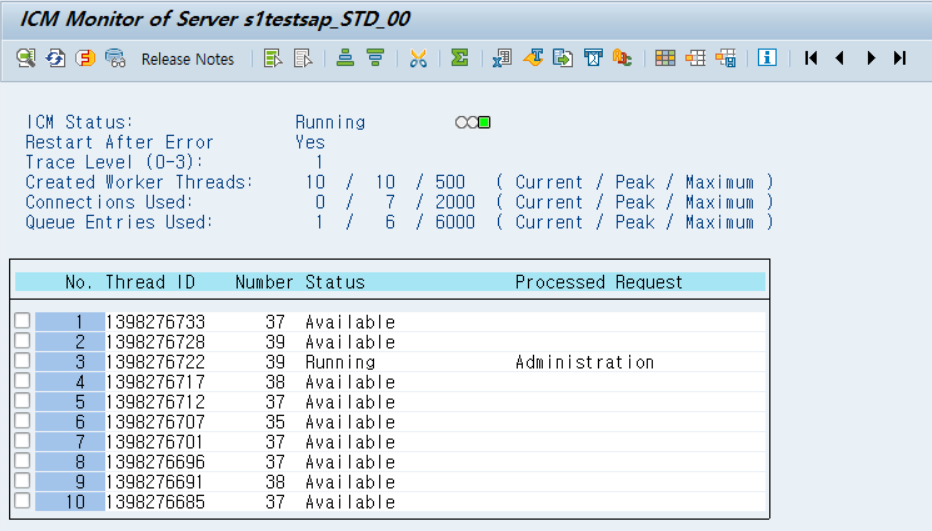Go to the previous page
The width and height of the screenshot is (932, 531).
click(x=840, y=58)
